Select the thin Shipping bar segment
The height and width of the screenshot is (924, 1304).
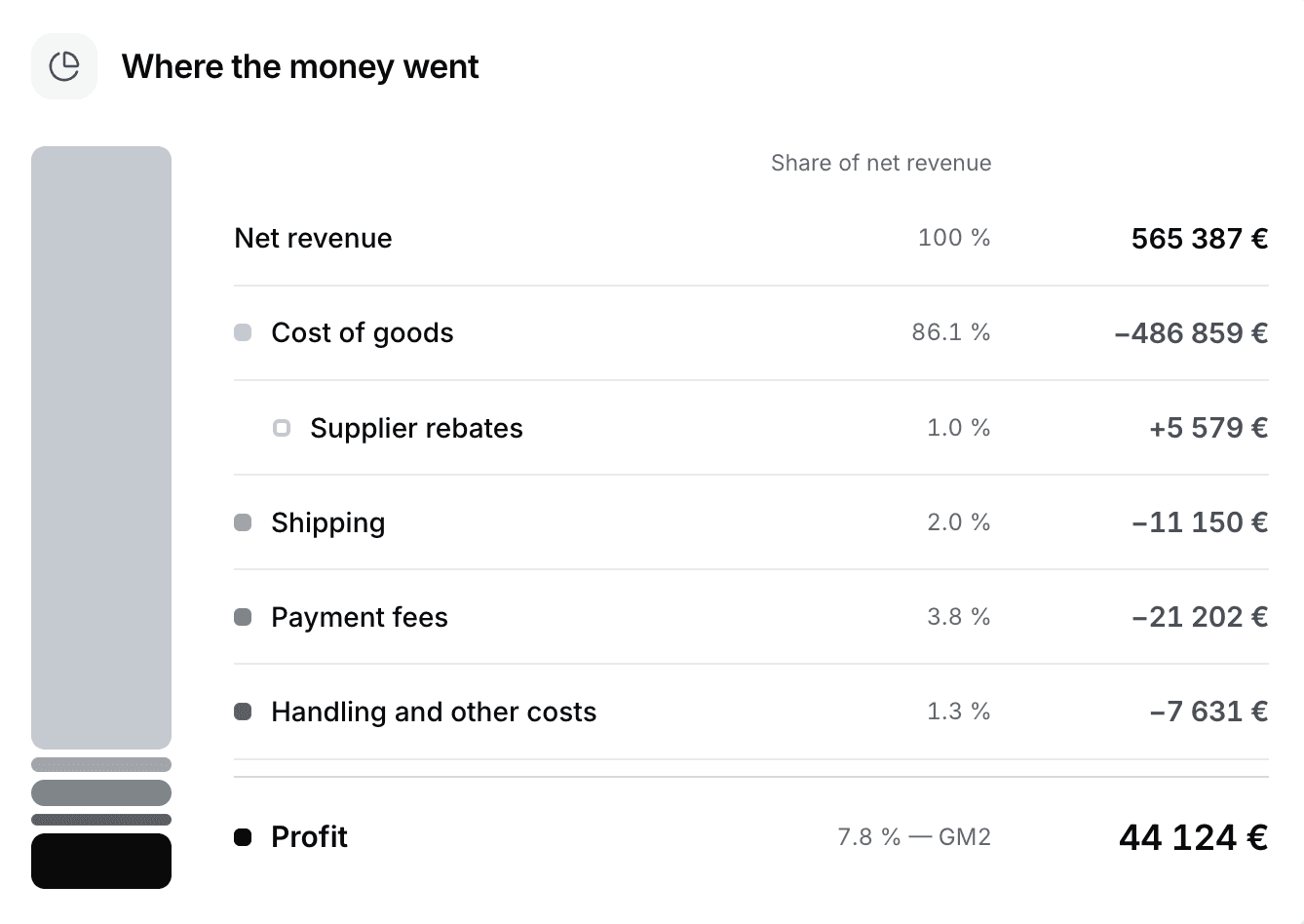[x=101, y=765]
